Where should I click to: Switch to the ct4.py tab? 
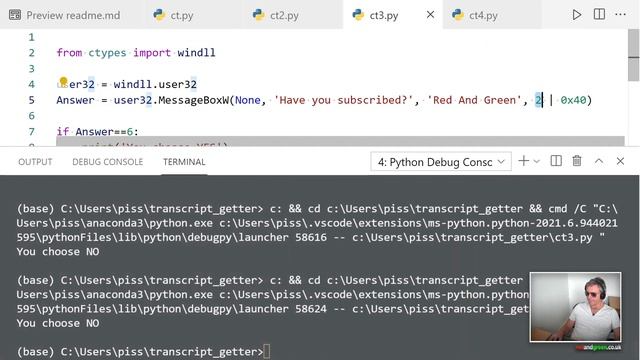[x=483, y=15]
